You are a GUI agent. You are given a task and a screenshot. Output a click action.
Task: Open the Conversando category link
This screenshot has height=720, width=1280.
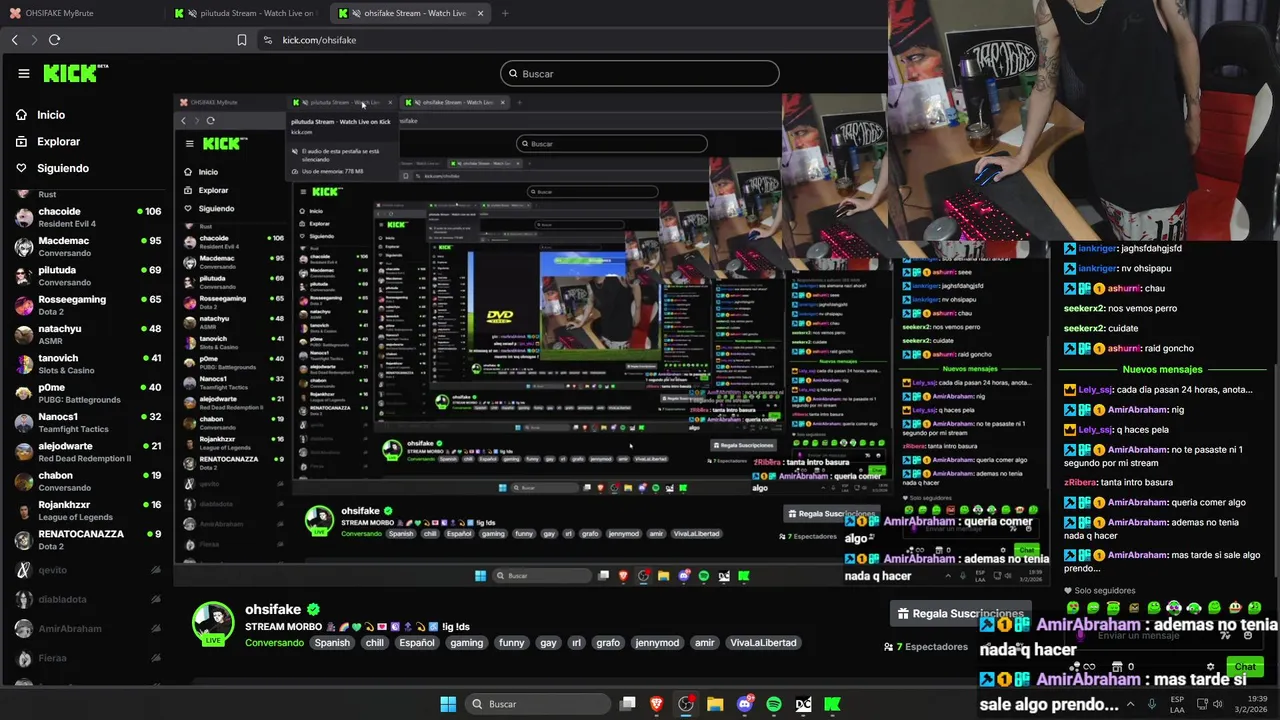pyautogui.click(x=274, y=643)
